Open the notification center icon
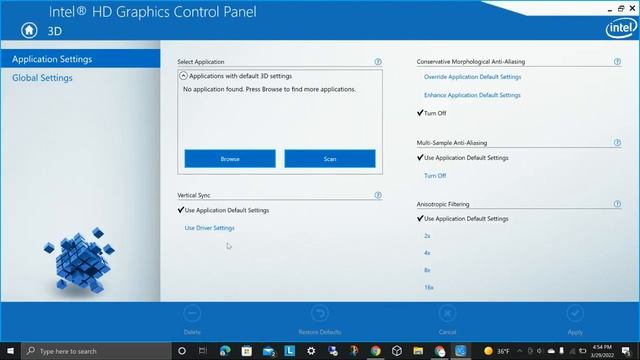Viewport: 640px width, 360px height. [627, 351]
